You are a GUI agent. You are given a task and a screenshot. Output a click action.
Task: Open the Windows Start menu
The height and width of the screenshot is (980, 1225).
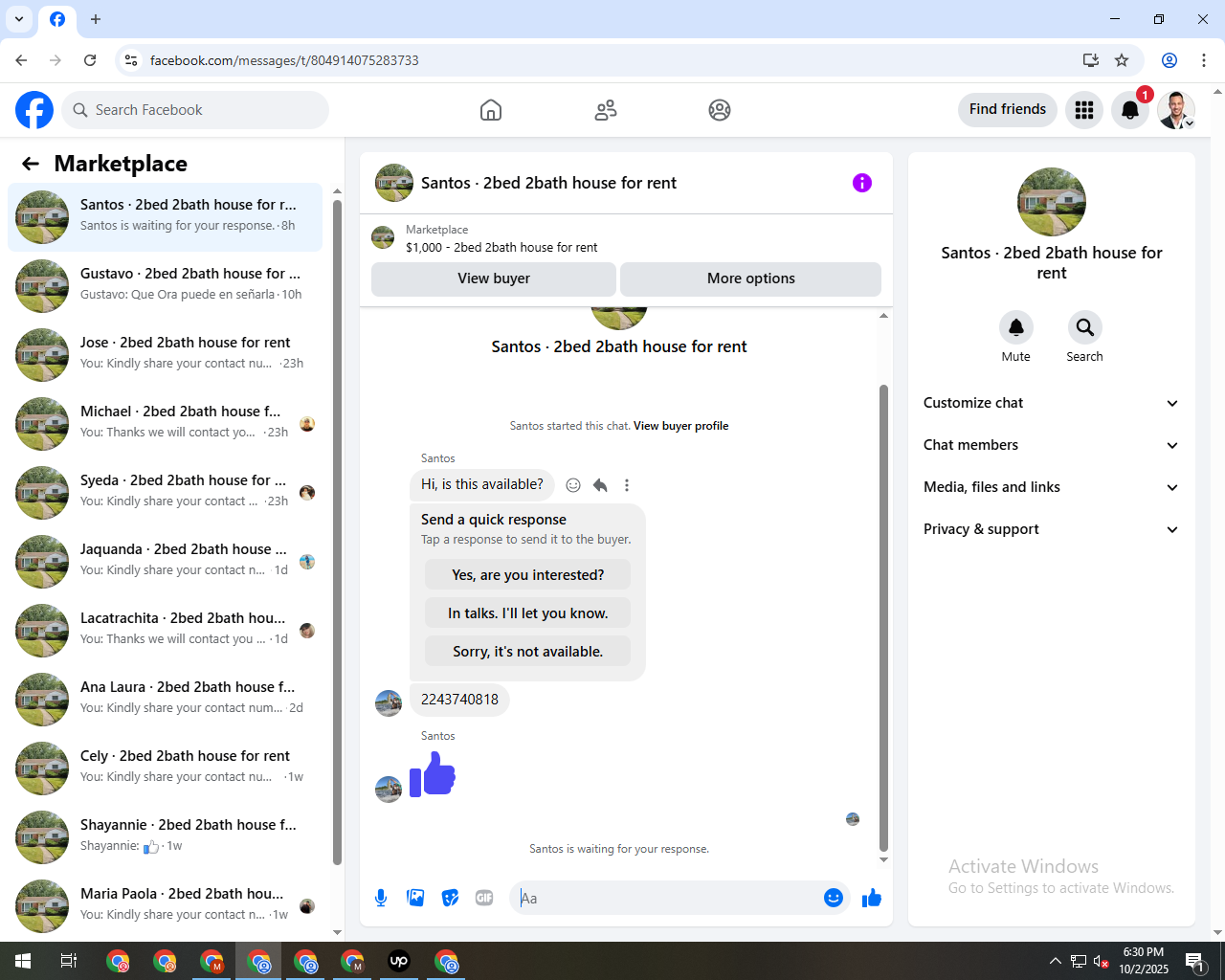[23, 961]
